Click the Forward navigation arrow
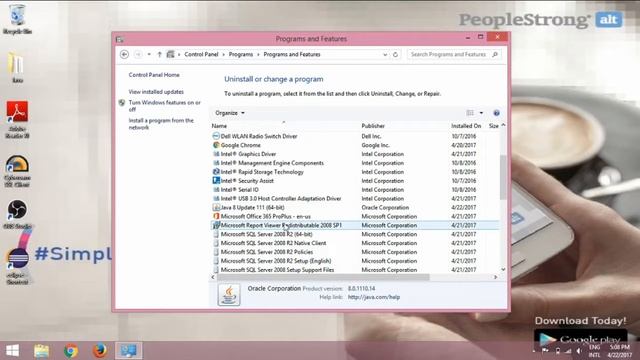 (138, 54)
